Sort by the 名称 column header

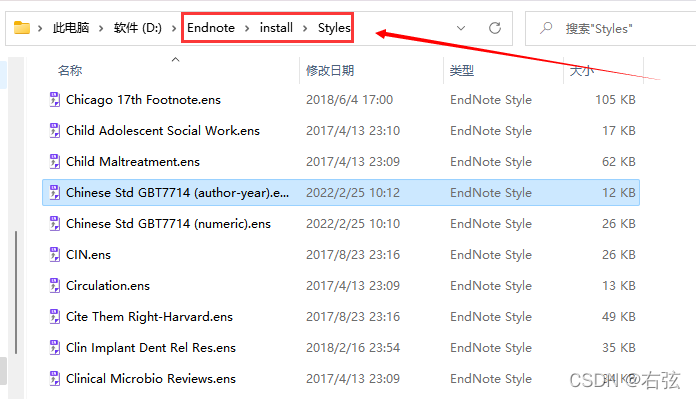click(70, 70)
